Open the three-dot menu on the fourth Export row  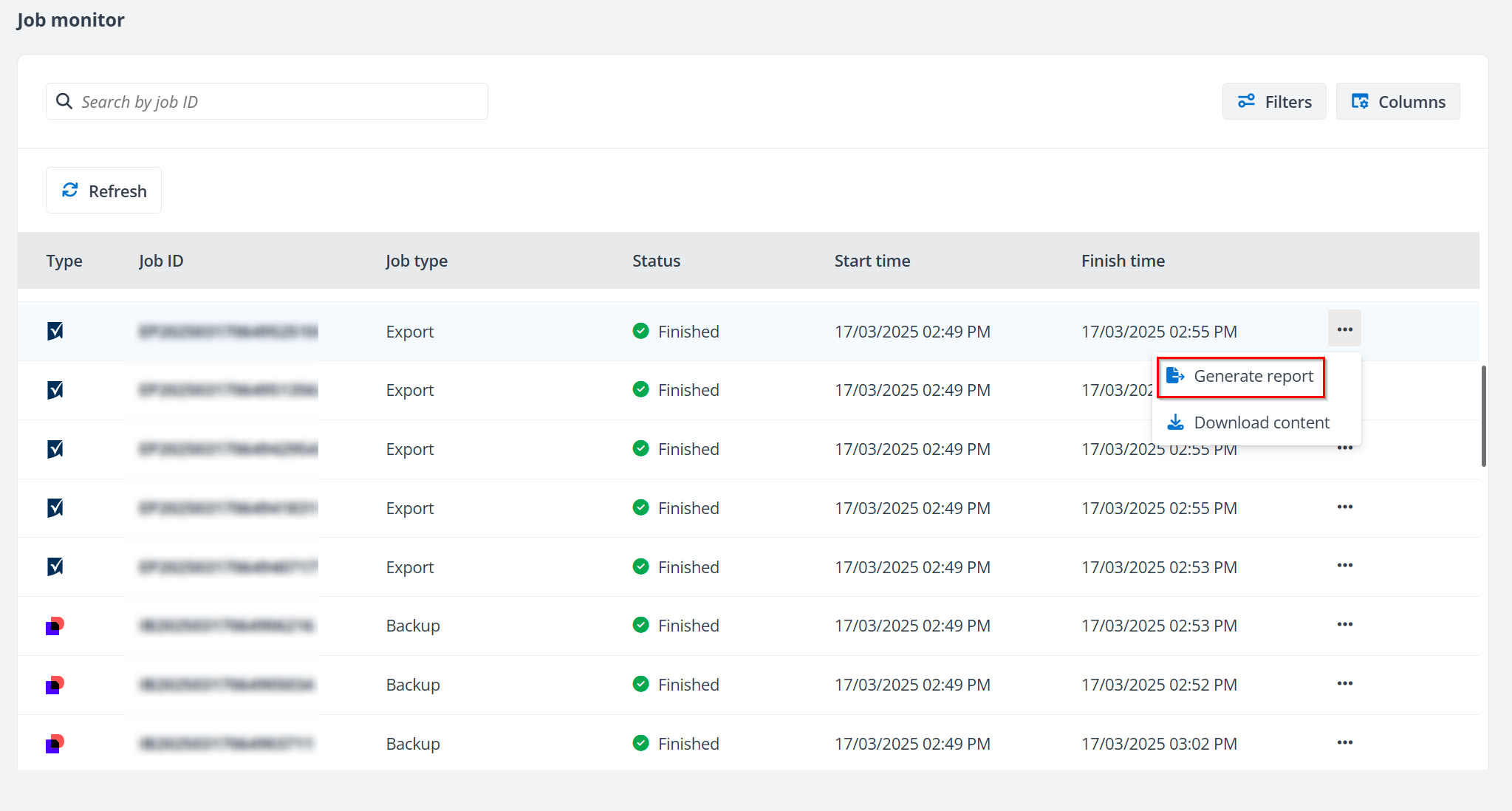(1344, 507)
